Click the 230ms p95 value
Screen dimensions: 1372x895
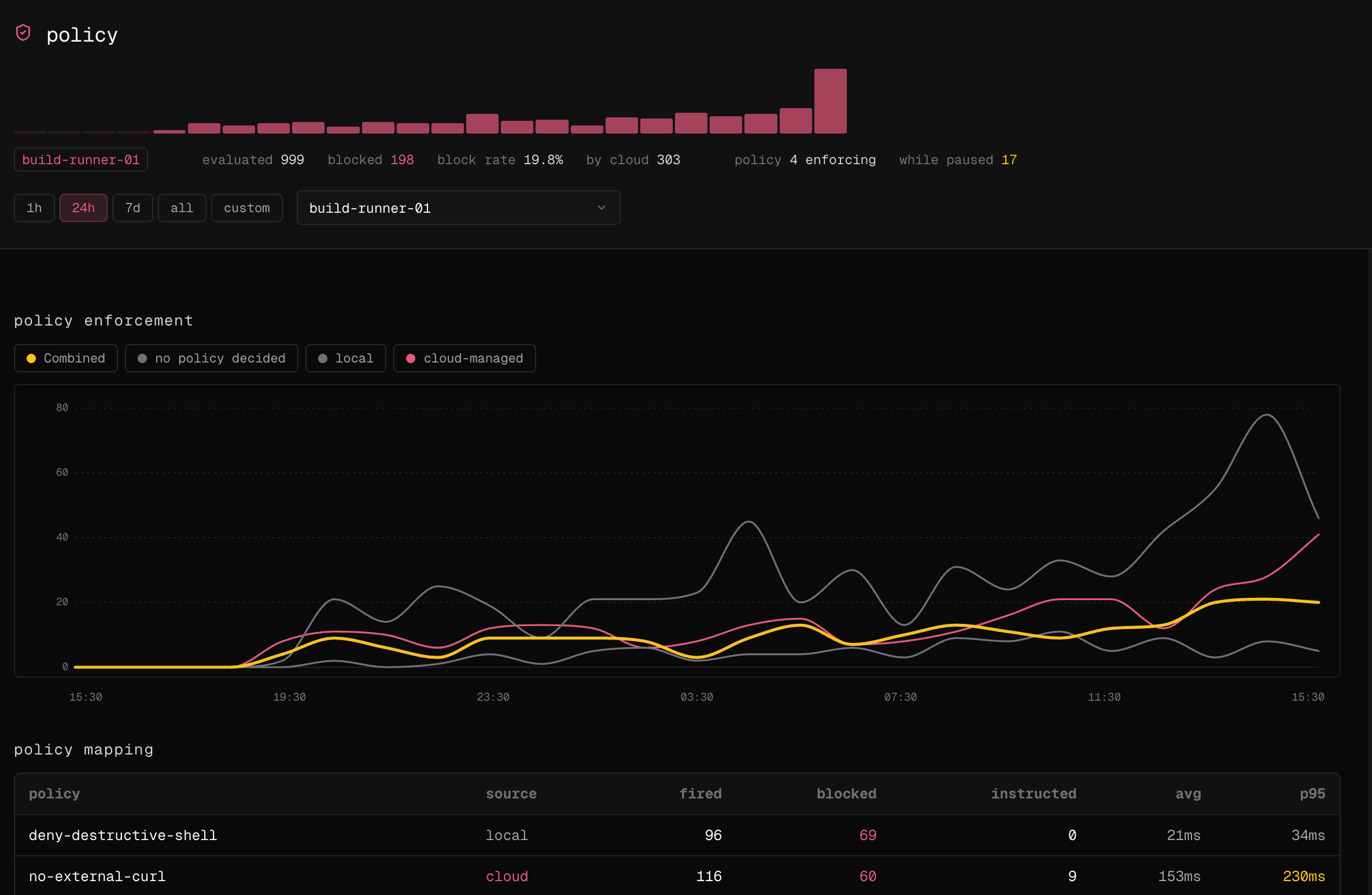pyautogui.click(x=1304, y=876)
